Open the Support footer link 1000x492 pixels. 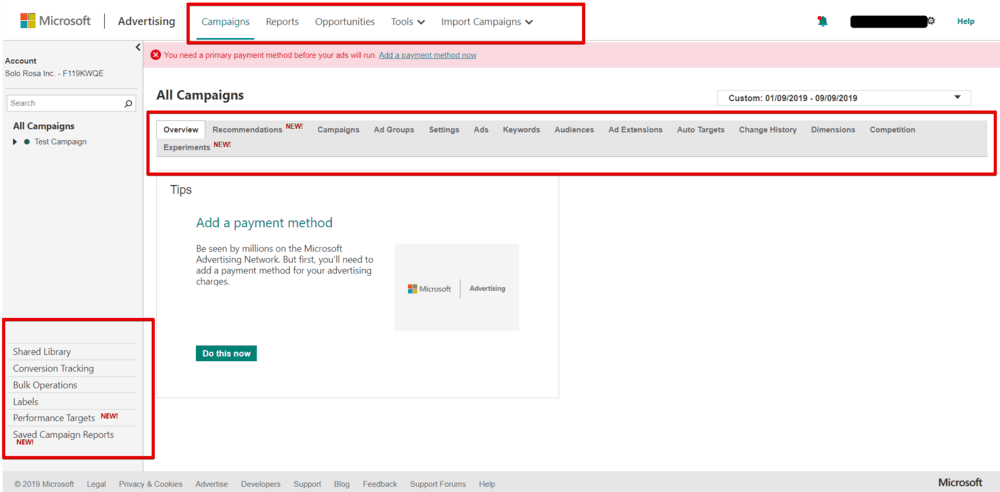pyautogui.click(x=307, y=484)
